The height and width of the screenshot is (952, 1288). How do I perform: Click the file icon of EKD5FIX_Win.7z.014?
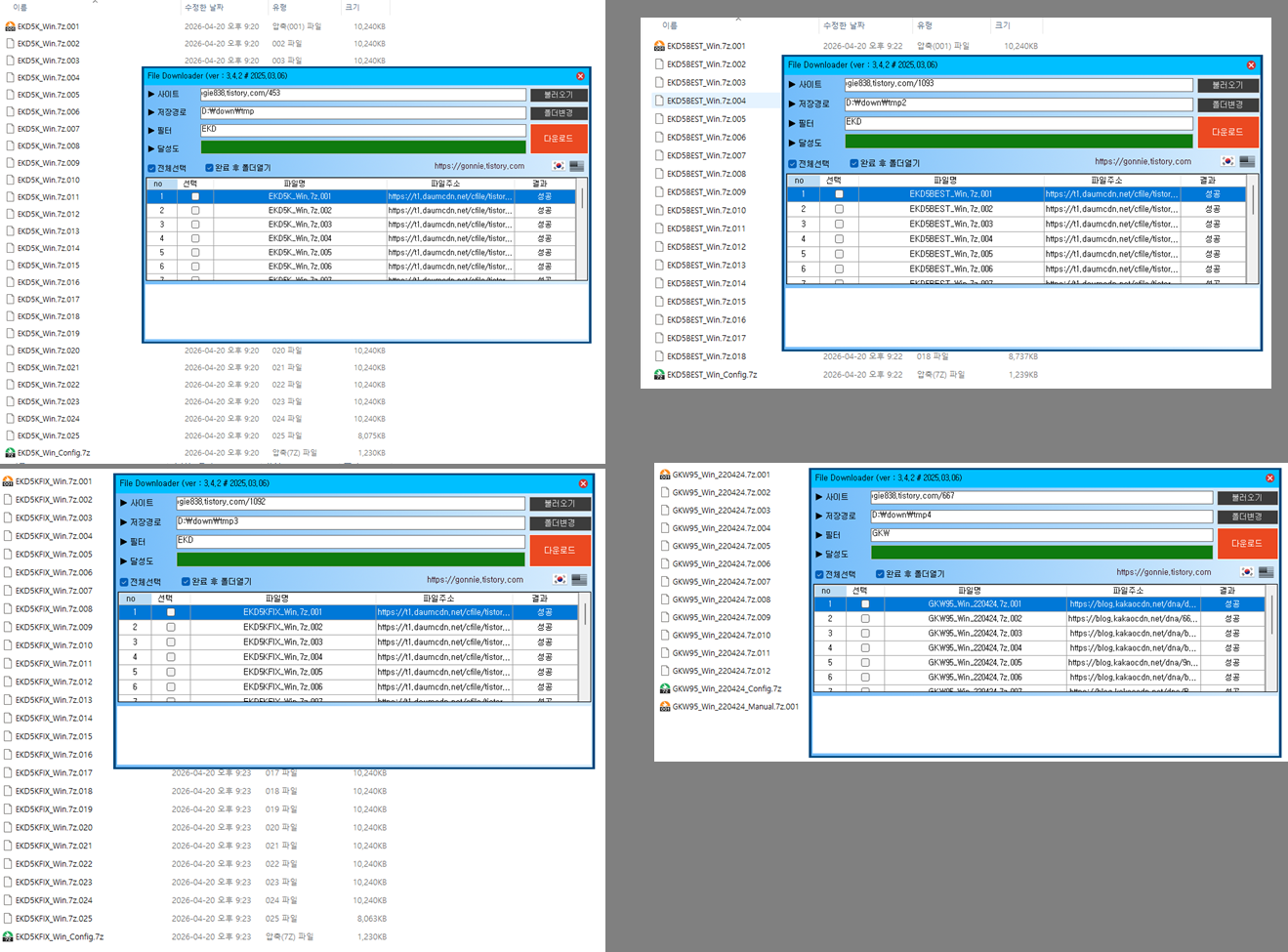point(8,719)
